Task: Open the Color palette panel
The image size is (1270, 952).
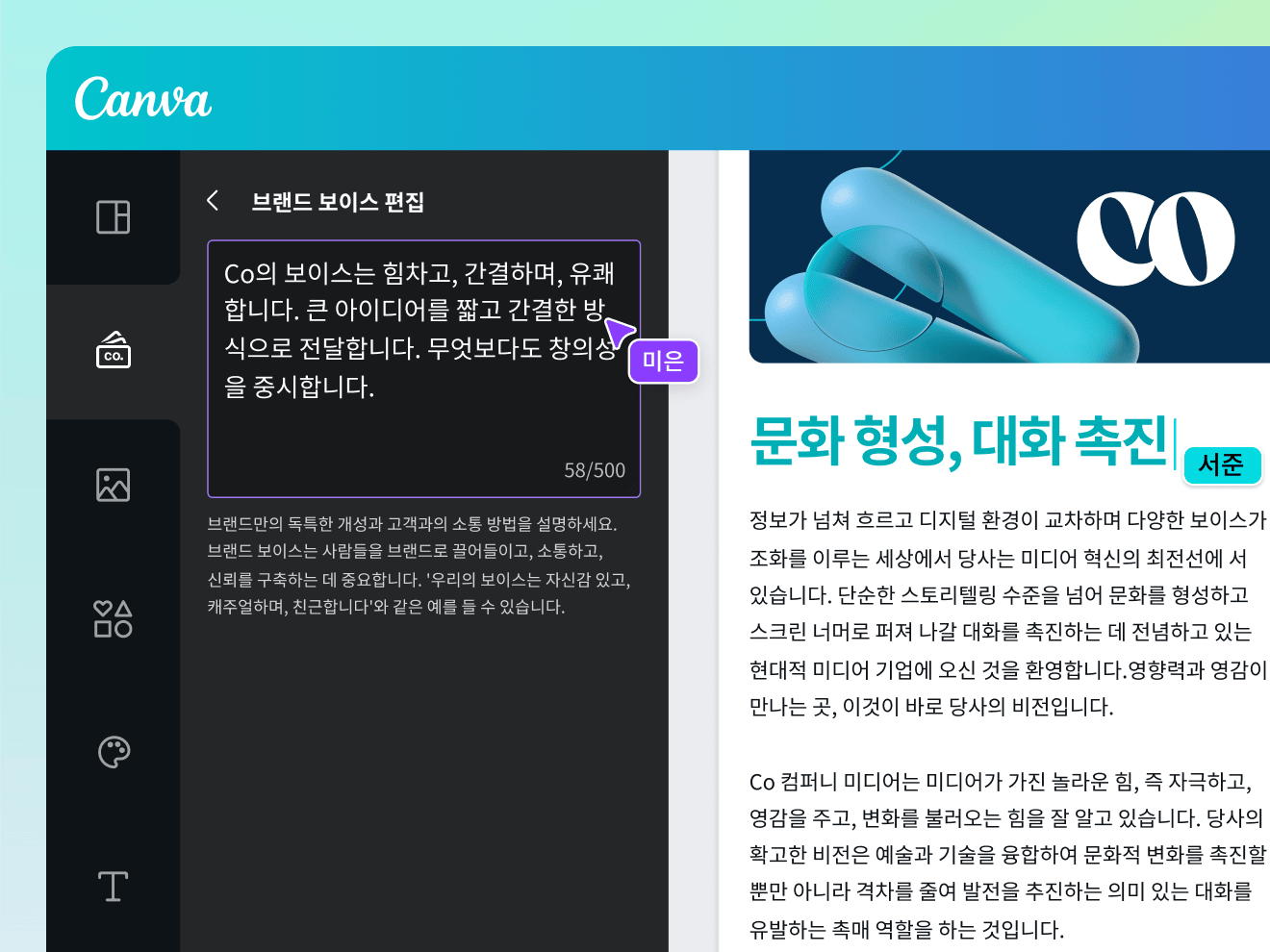Action: pyautogui.click(x=114, y=751)
